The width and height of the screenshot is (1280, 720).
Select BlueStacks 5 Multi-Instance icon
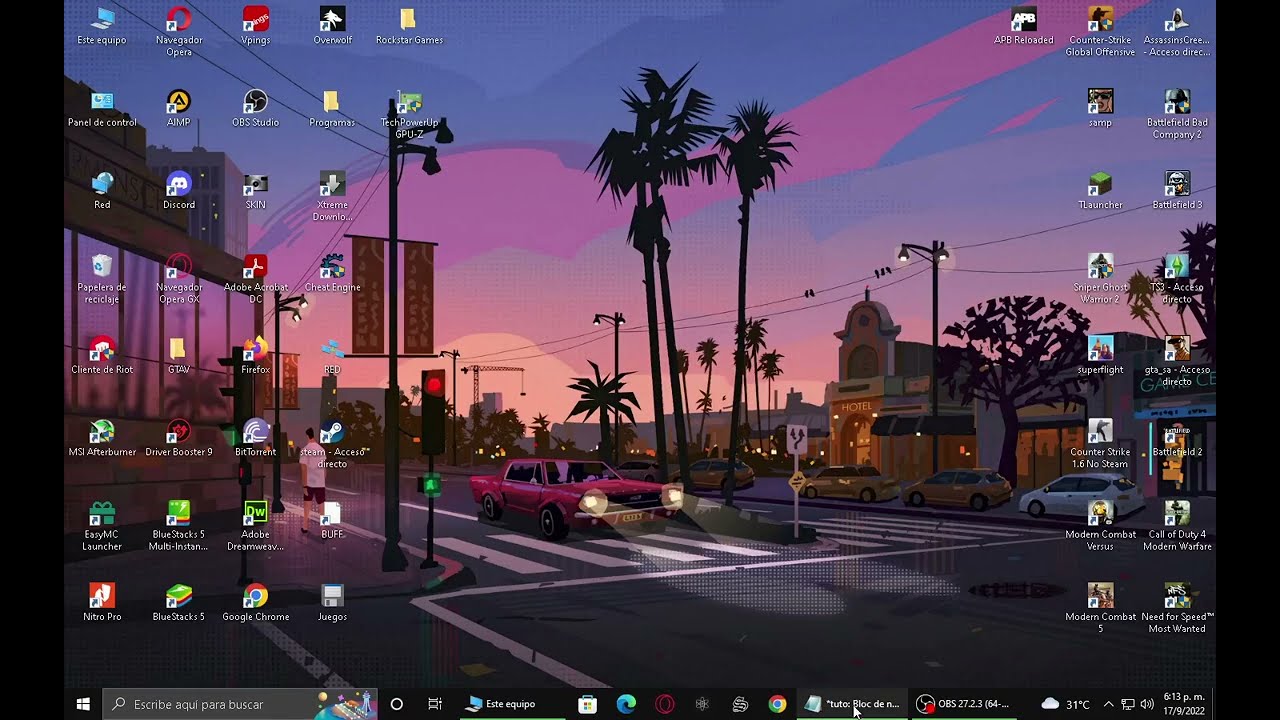point(179,525)
